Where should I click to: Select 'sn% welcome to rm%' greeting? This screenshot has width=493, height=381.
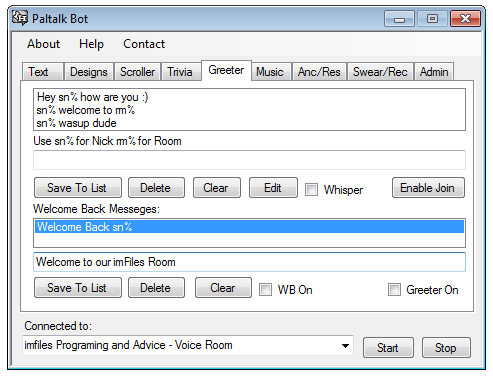point(249,110)
